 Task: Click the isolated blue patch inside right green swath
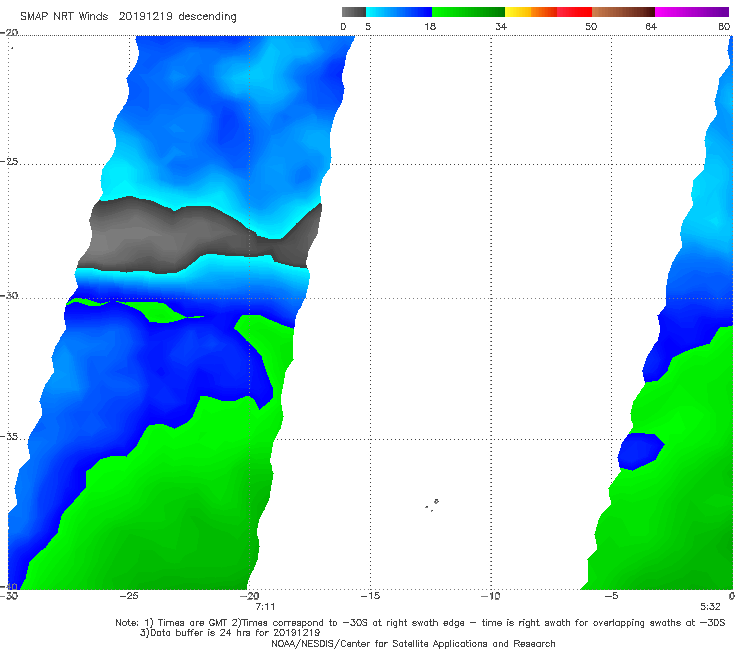pyautogui.click(x=641, y=451)
